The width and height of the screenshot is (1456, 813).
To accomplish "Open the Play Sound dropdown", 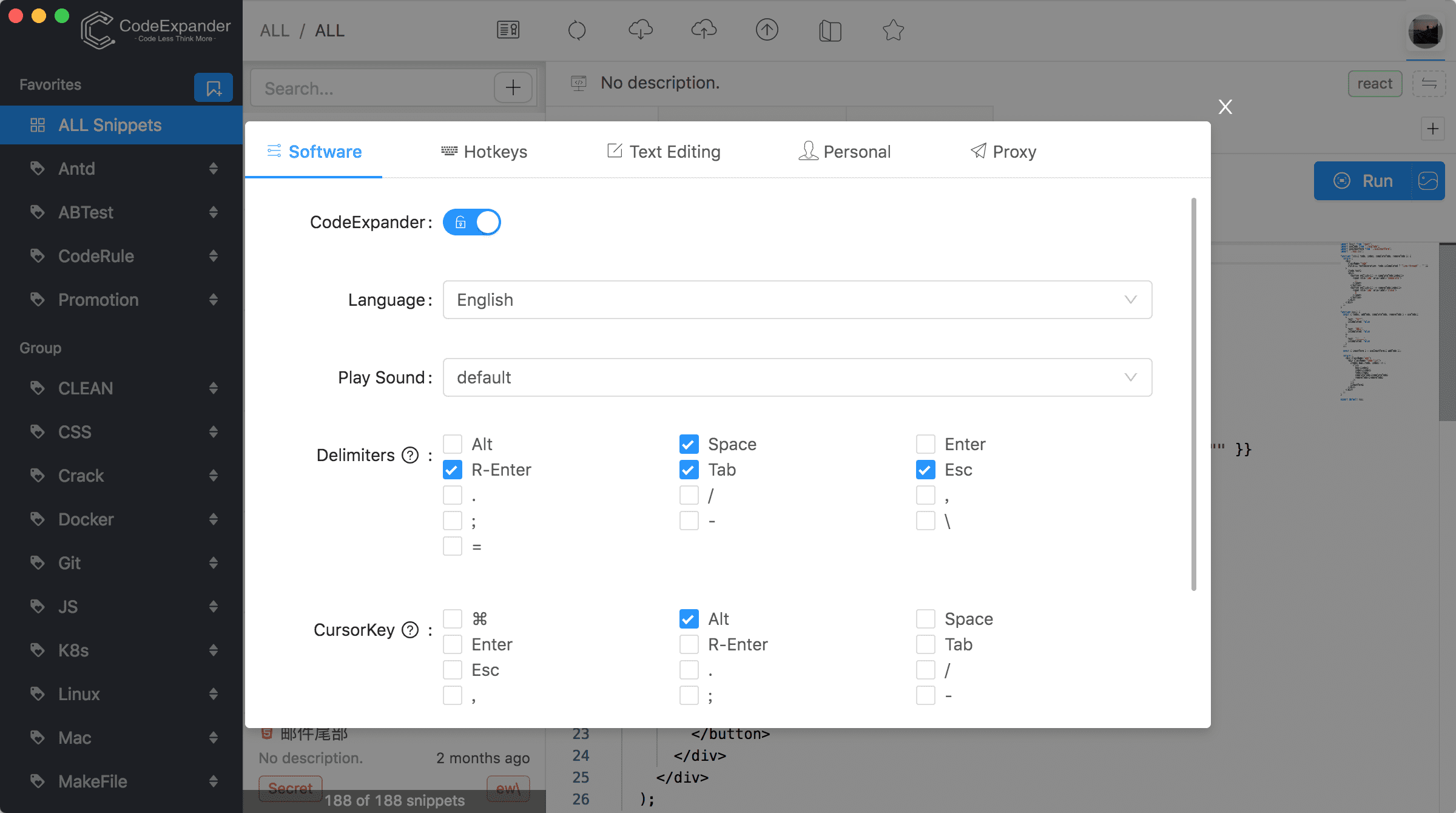I will point(797,377).
